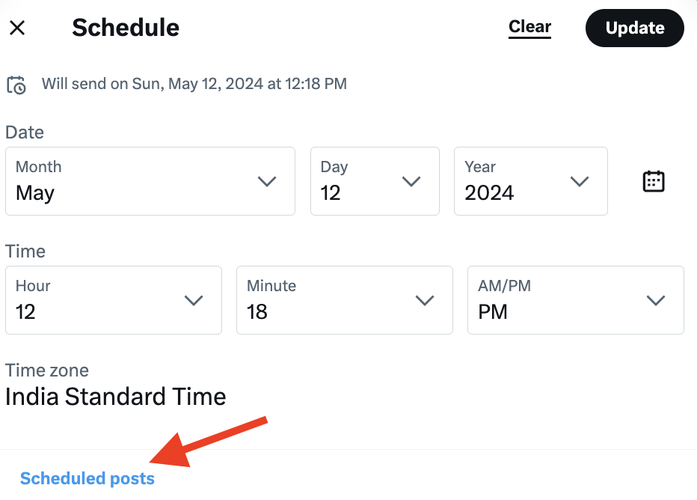Open the Year dropdown showing 2024

point(530,181)
